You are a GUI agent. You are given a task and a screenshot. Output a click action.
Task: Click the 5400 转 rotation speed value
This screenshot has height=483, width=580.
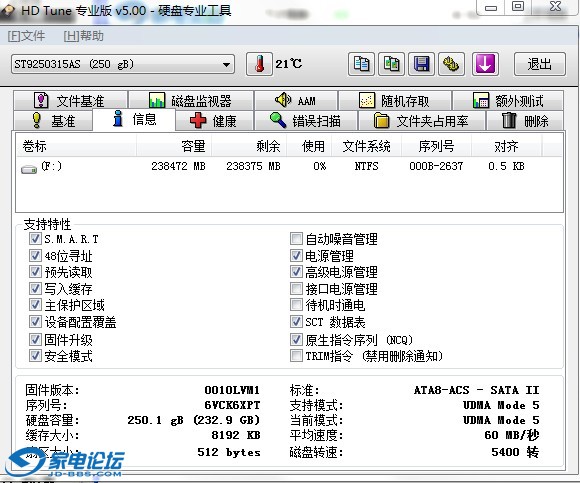[x=515, y=452]
